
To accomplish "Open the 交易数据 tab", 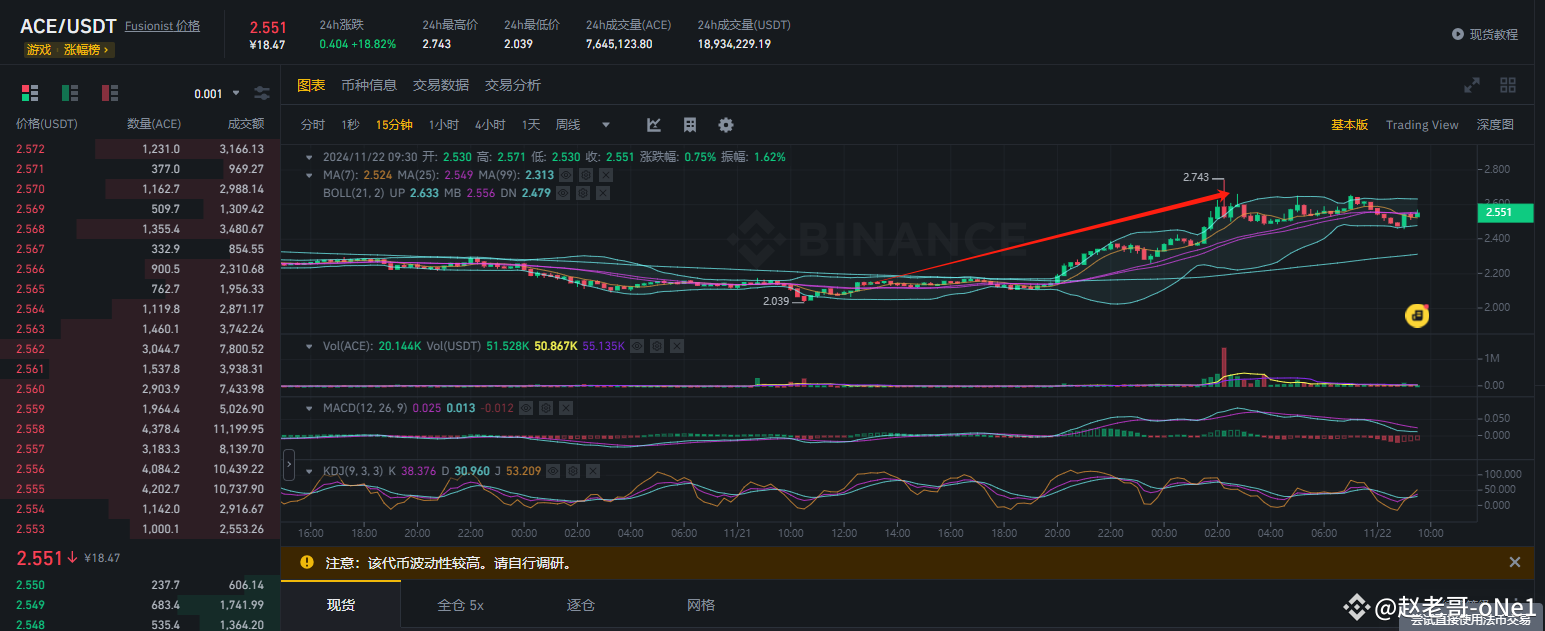I will pyautogui.click(x=441, y=85).
